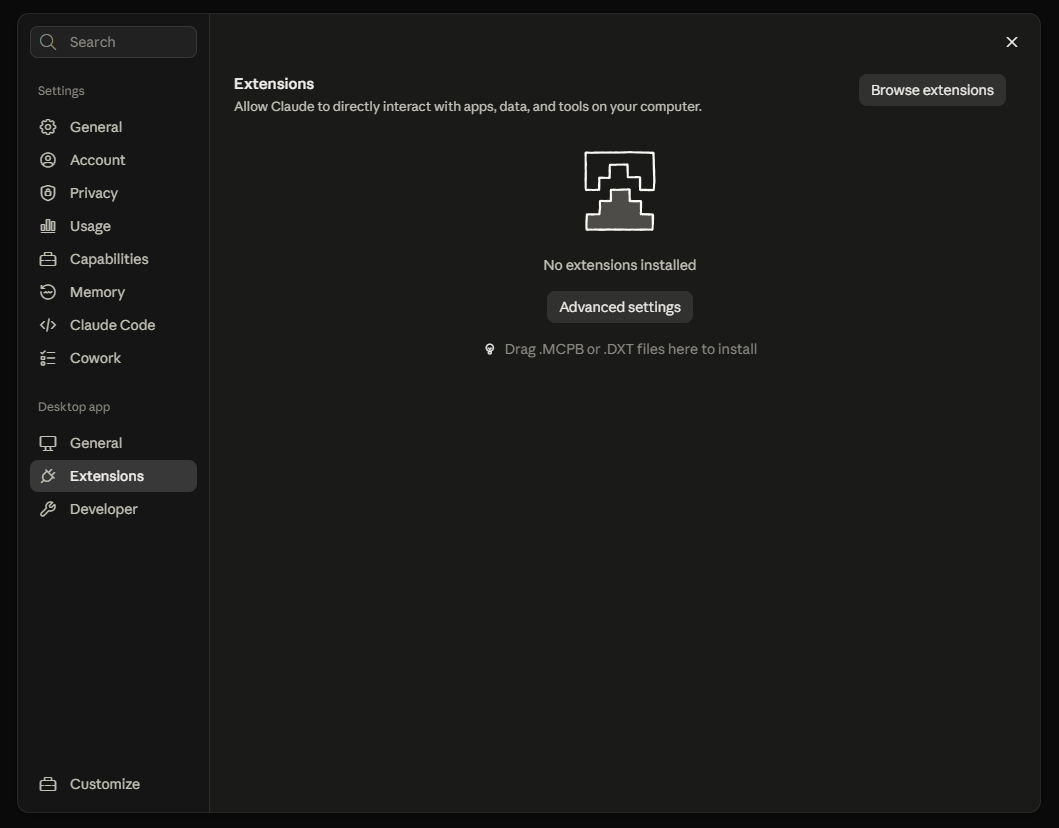Image resolution: width=1059 pixels, height=828 pixels.
Task: Go to Privacy settings
Action: coord(113,193)
